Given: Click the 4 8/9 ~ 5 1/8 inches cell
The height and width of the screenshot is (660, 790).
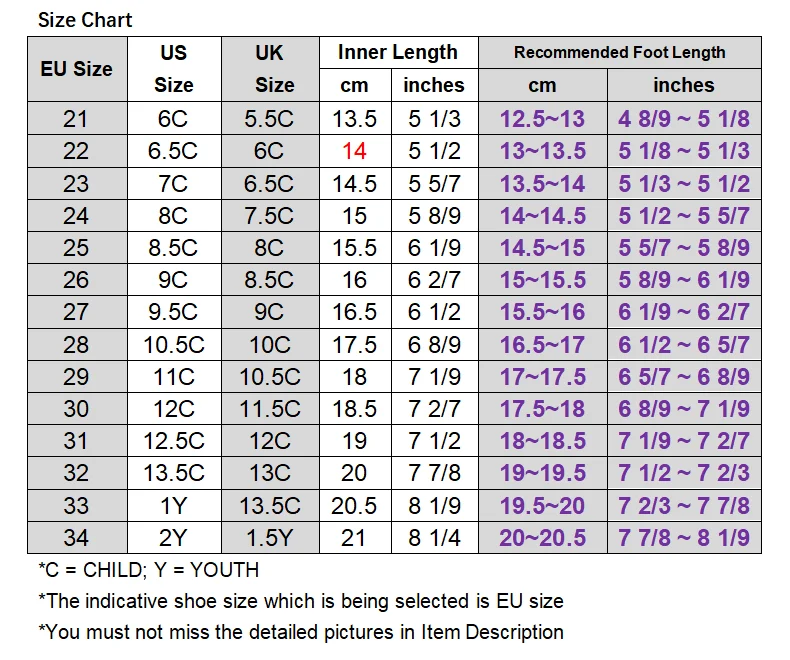Looking at the screenshot, I should click(683, 119).
